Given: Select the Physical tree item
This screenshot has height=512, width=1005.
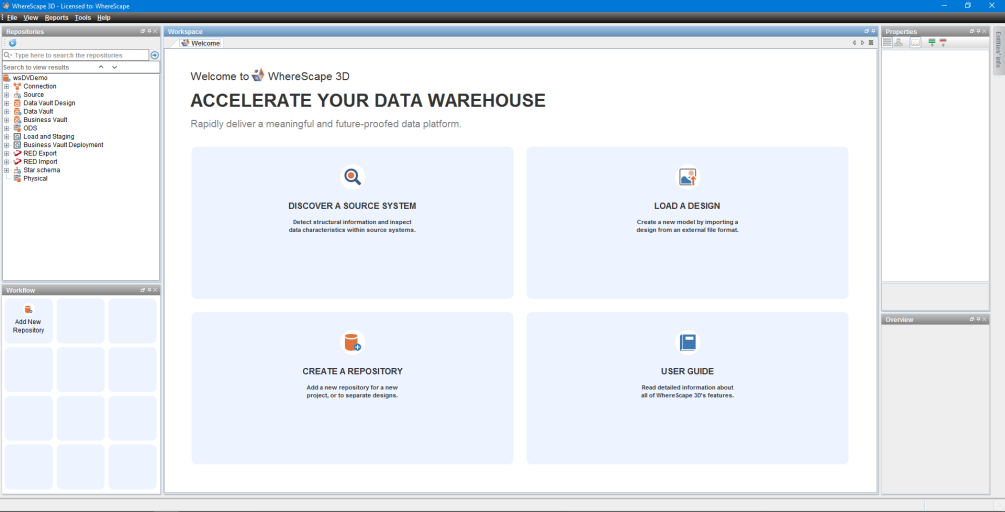Looking at the screenshot, I should [x=35, y=179].
